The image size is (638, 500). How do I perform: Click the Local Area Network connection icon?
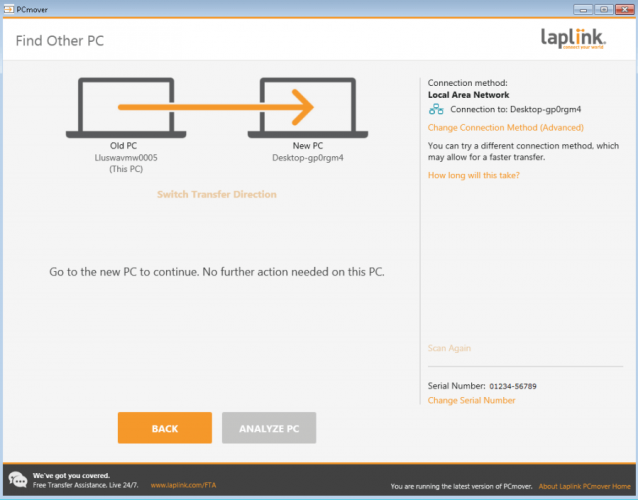(x=436, y=109)
